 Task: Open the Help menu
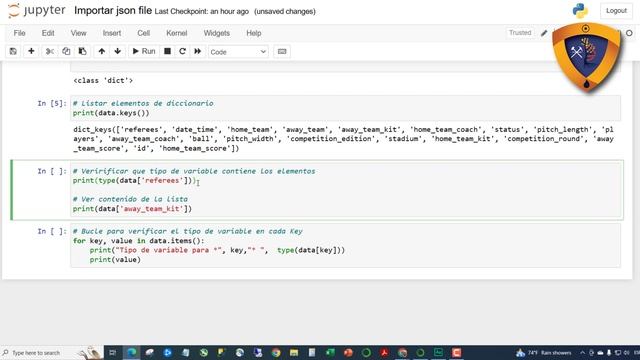[253, 33]
